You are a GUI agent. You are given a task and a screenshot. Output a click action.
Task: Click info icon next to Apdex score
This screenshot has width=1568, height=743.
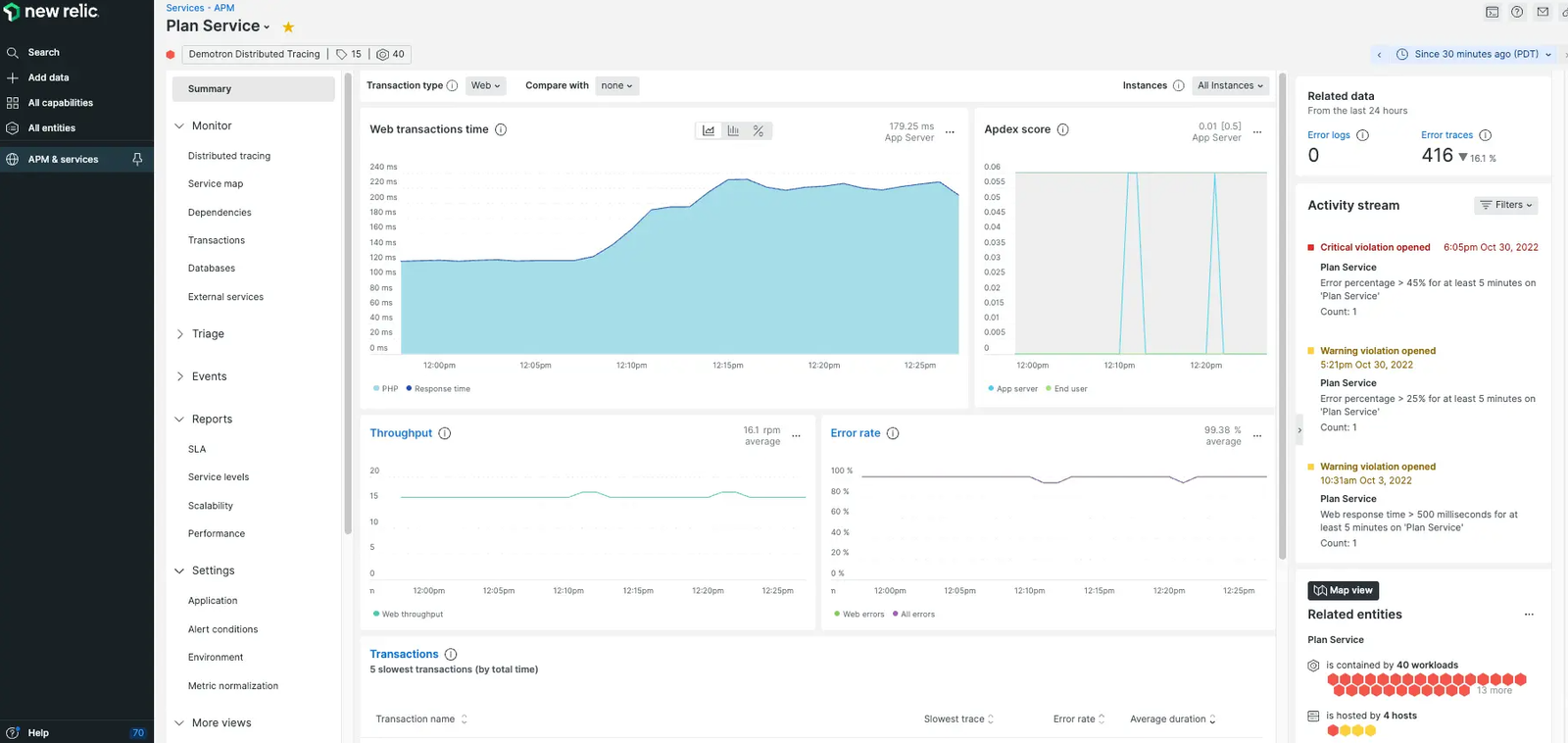coord(1063,129)
